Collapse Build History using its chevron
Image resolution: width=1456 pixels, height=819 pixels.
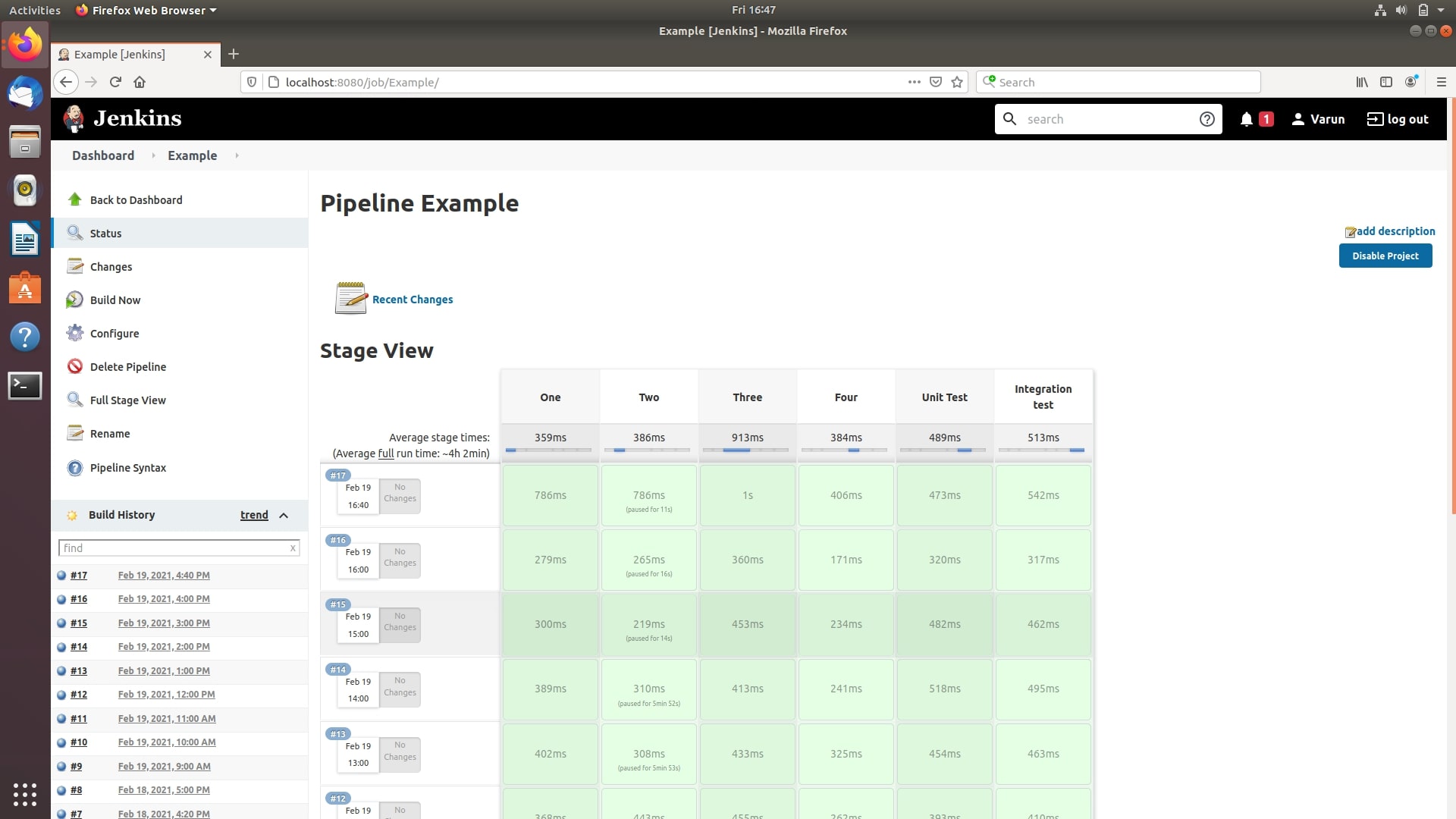(284, 515)
